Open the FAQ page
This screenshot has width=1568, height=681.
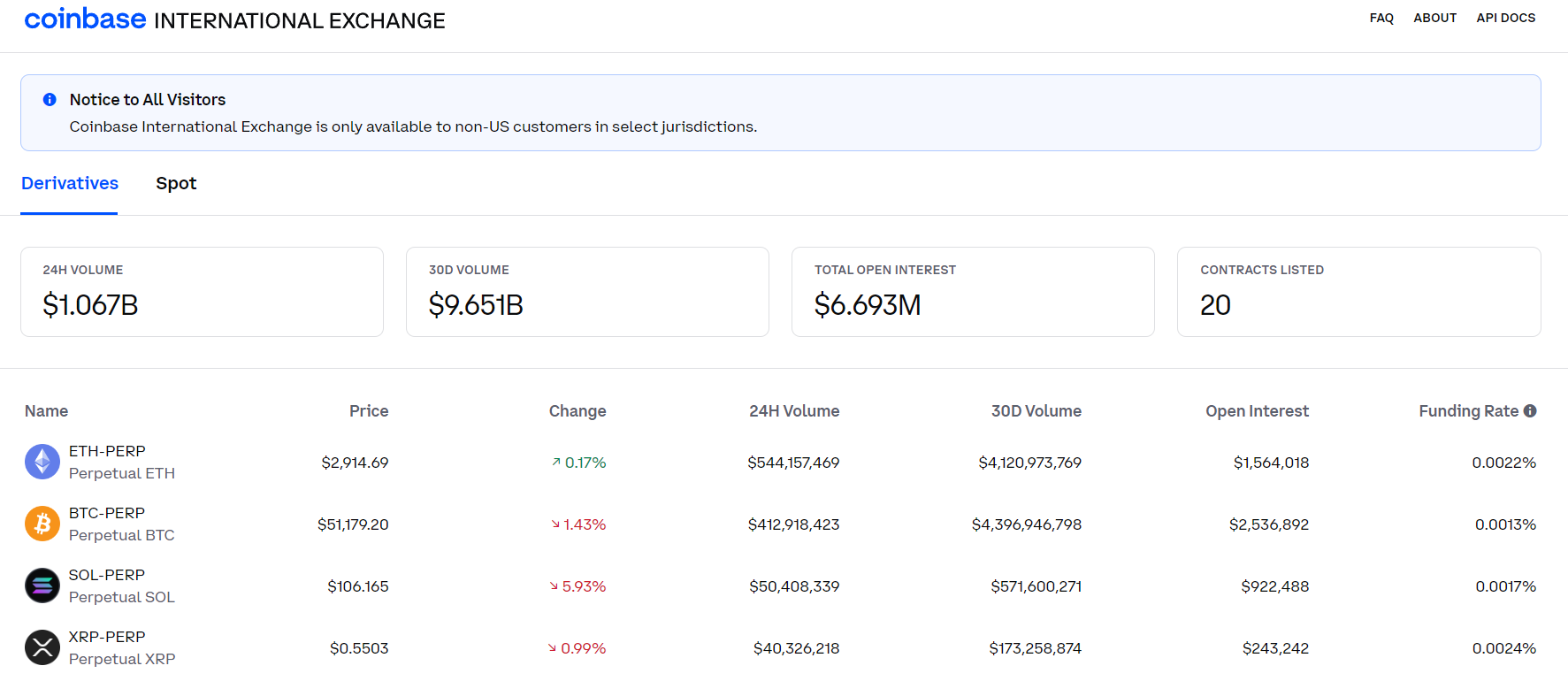[1381, 18]
